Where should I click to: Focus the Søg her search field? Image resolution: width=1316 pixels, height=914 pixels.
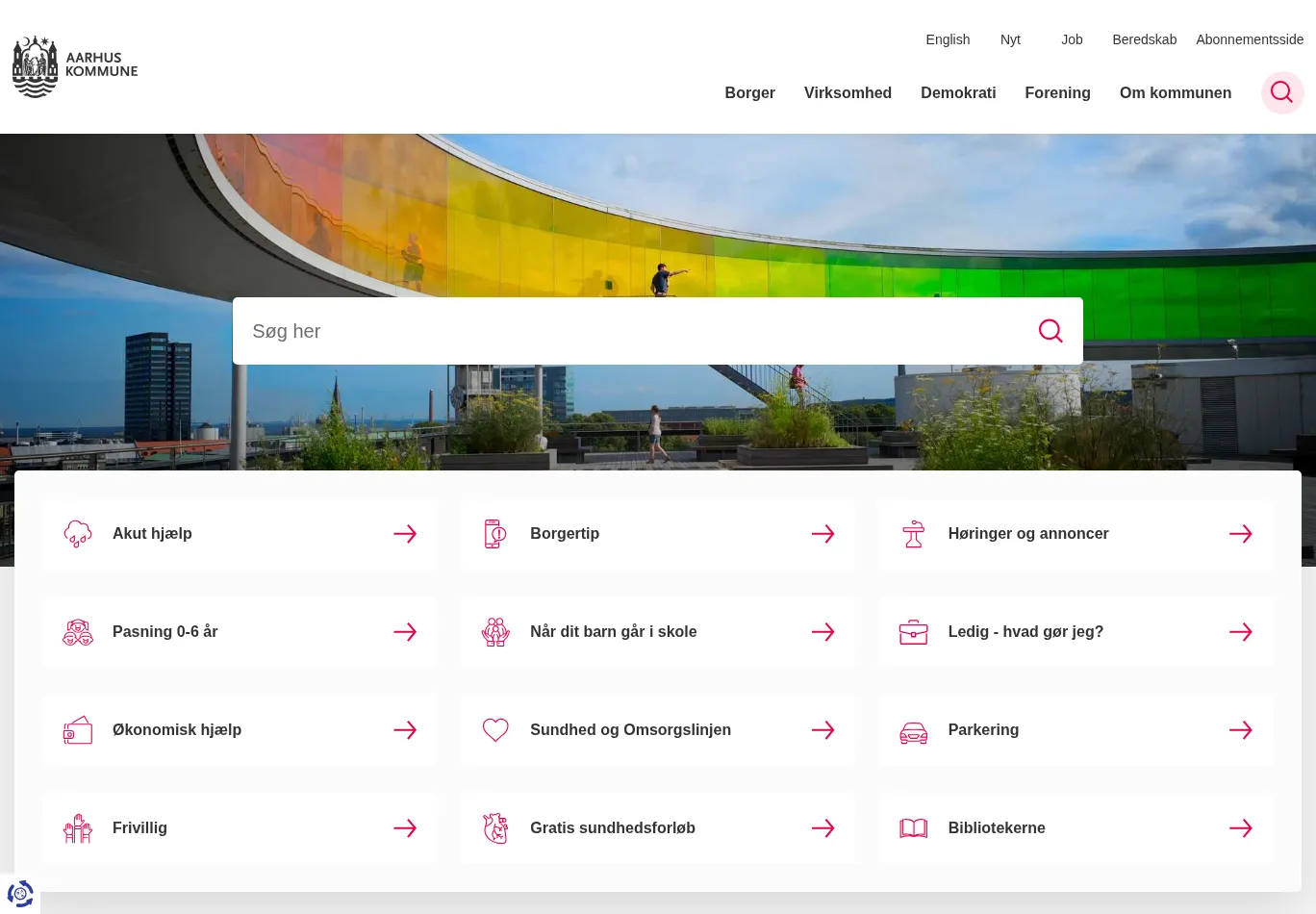[625, 331]
